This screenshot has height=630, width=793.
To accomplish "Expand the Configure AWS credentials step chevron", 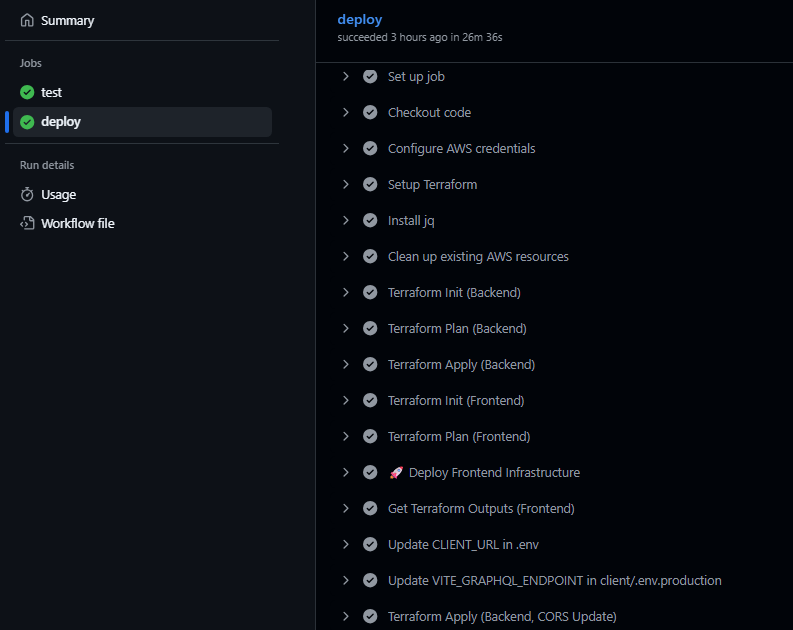I will (x=346, y=148).
